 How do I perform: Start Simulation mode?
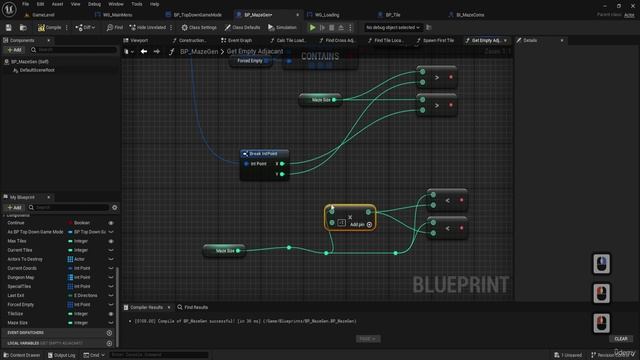282,27
